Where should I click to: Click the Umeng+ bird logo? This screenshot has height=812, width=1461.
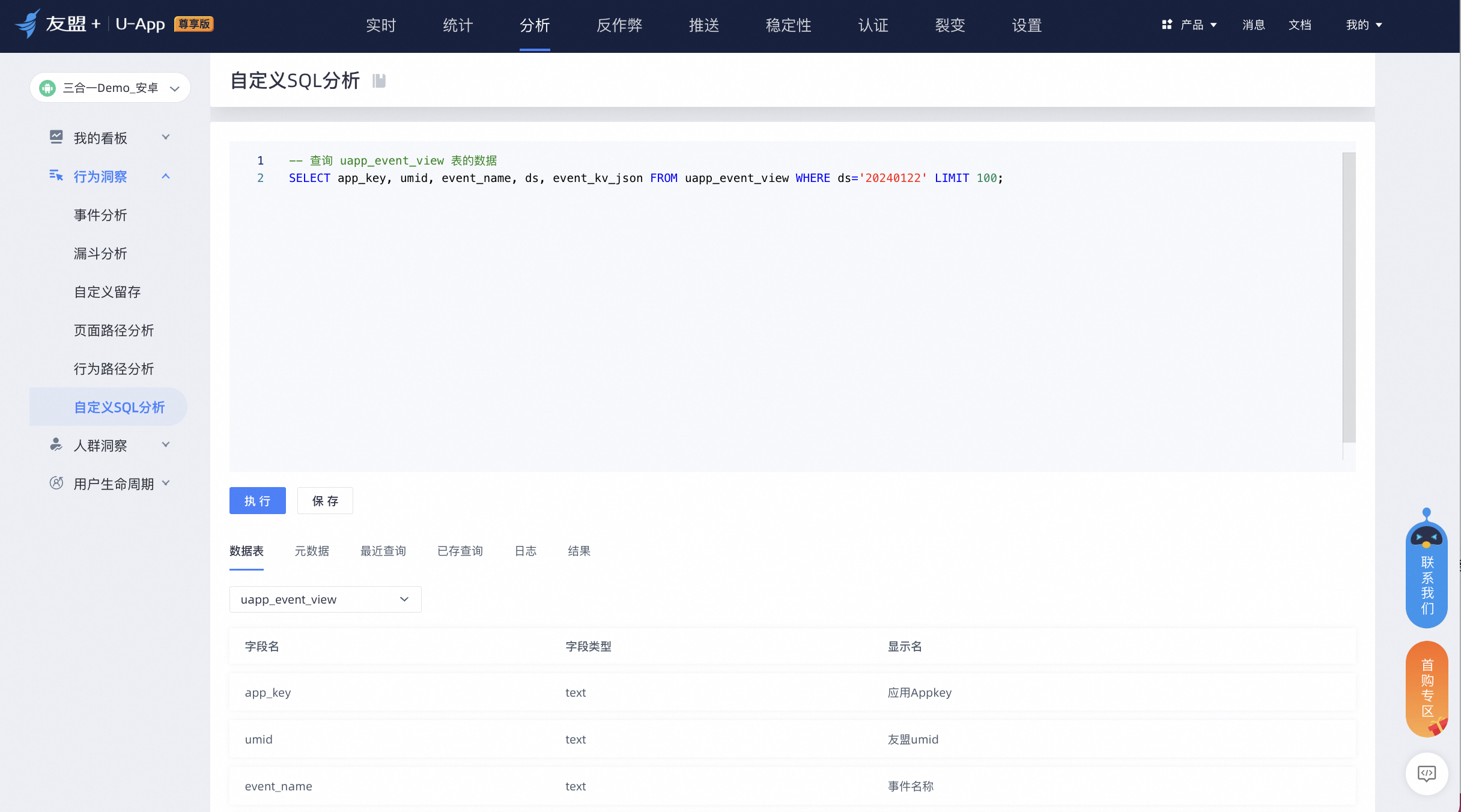28,24
